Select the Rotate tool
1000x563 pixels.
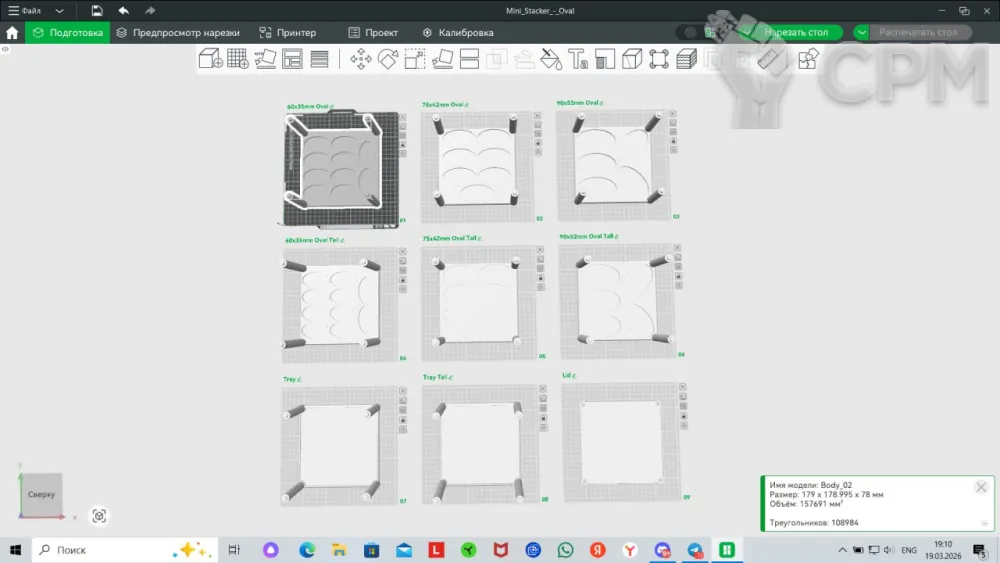click(388, 59)
